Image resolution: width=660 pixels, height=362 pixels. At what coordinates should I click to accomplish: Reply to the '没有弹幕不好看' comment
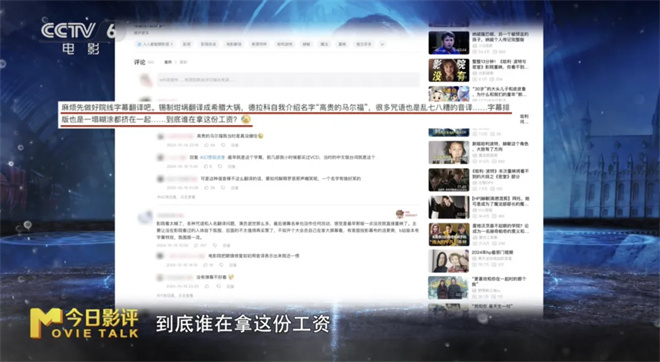230,286
